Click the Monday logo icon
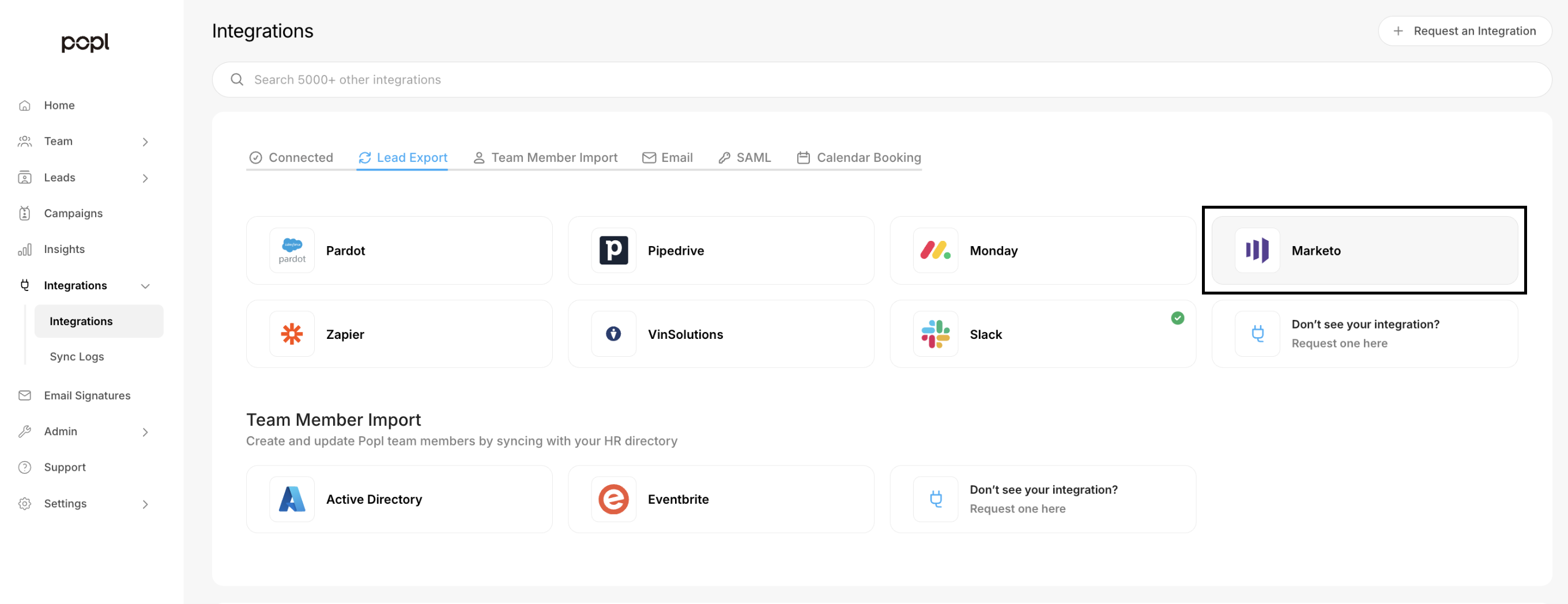This screenshot has width=1568, height=604. pyautogui.click(x=935, y=251)
